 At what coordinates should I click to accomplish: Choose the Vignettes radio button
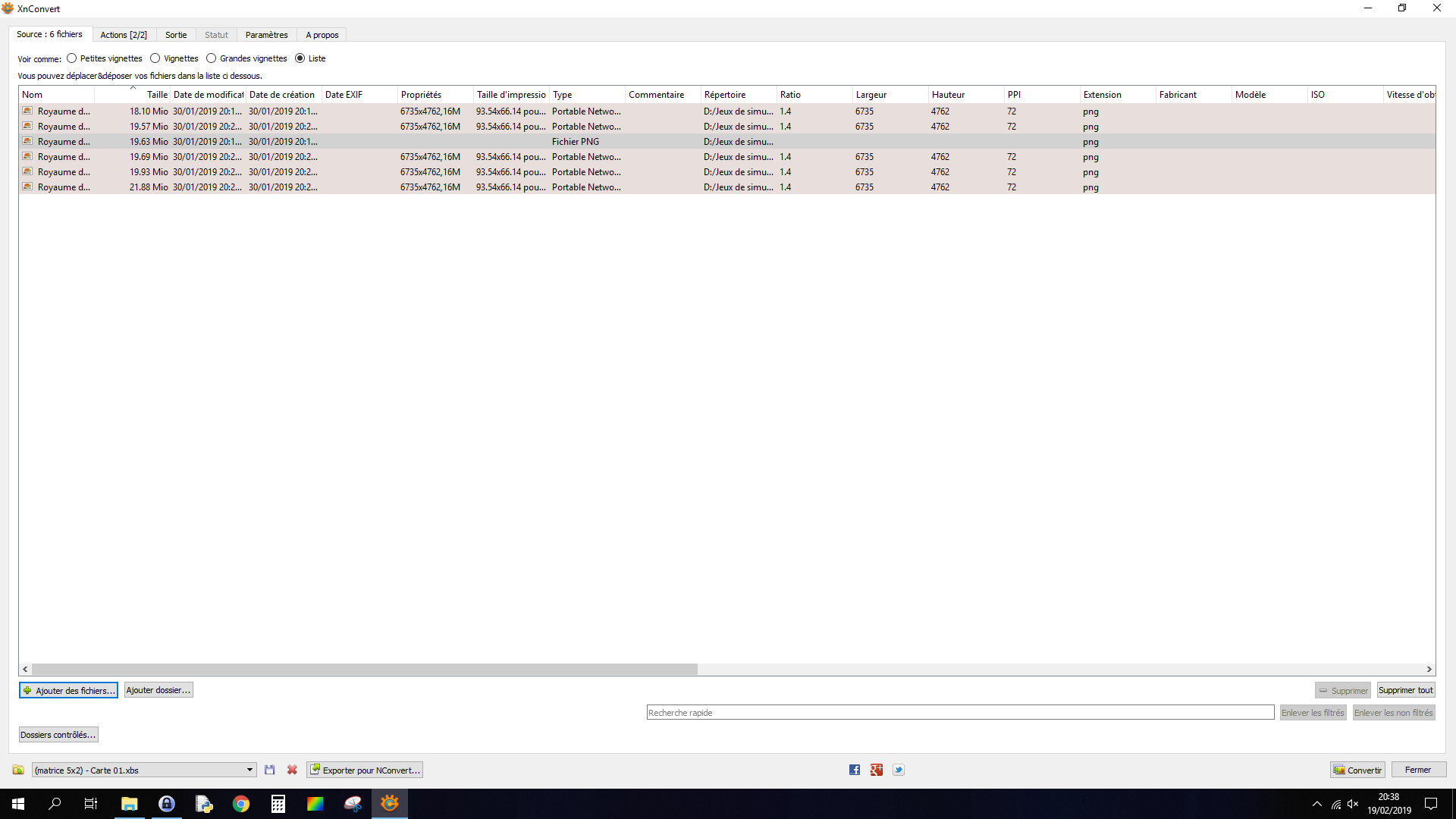tap(155, 58)
